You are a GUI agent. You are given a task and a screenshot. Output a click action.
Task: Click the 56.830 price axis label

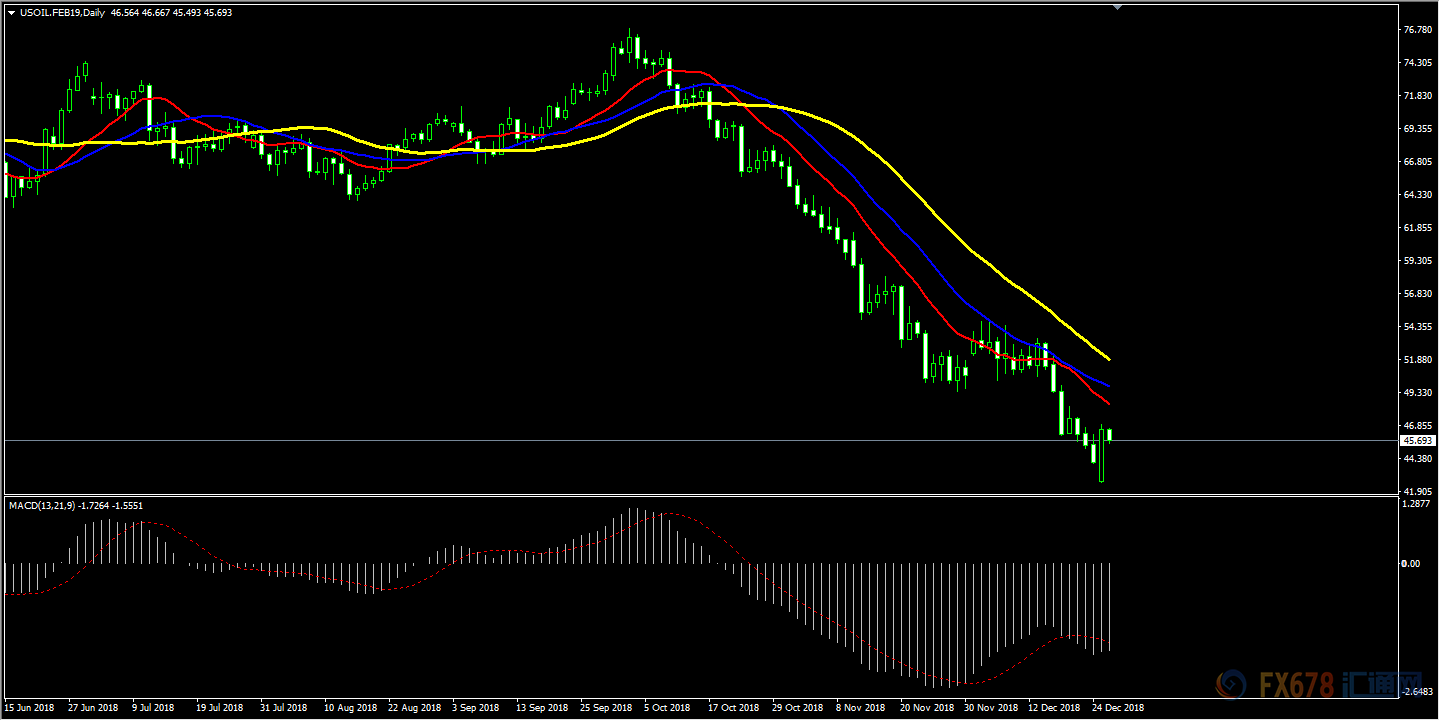coord(1417,294)
